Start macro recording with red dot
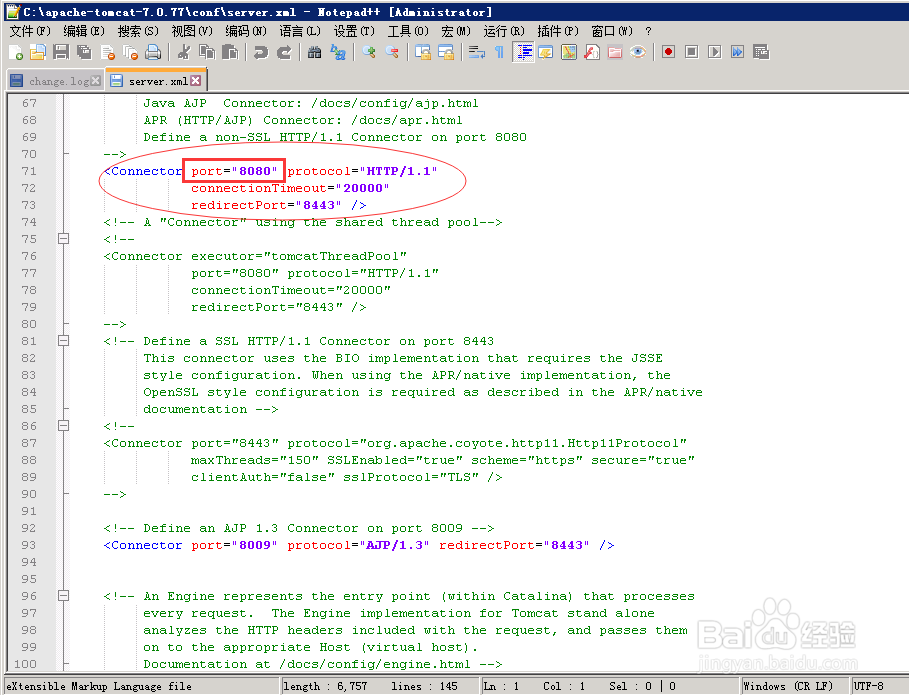909x695 pixels. pyautogui.click(x=668, y=52)
